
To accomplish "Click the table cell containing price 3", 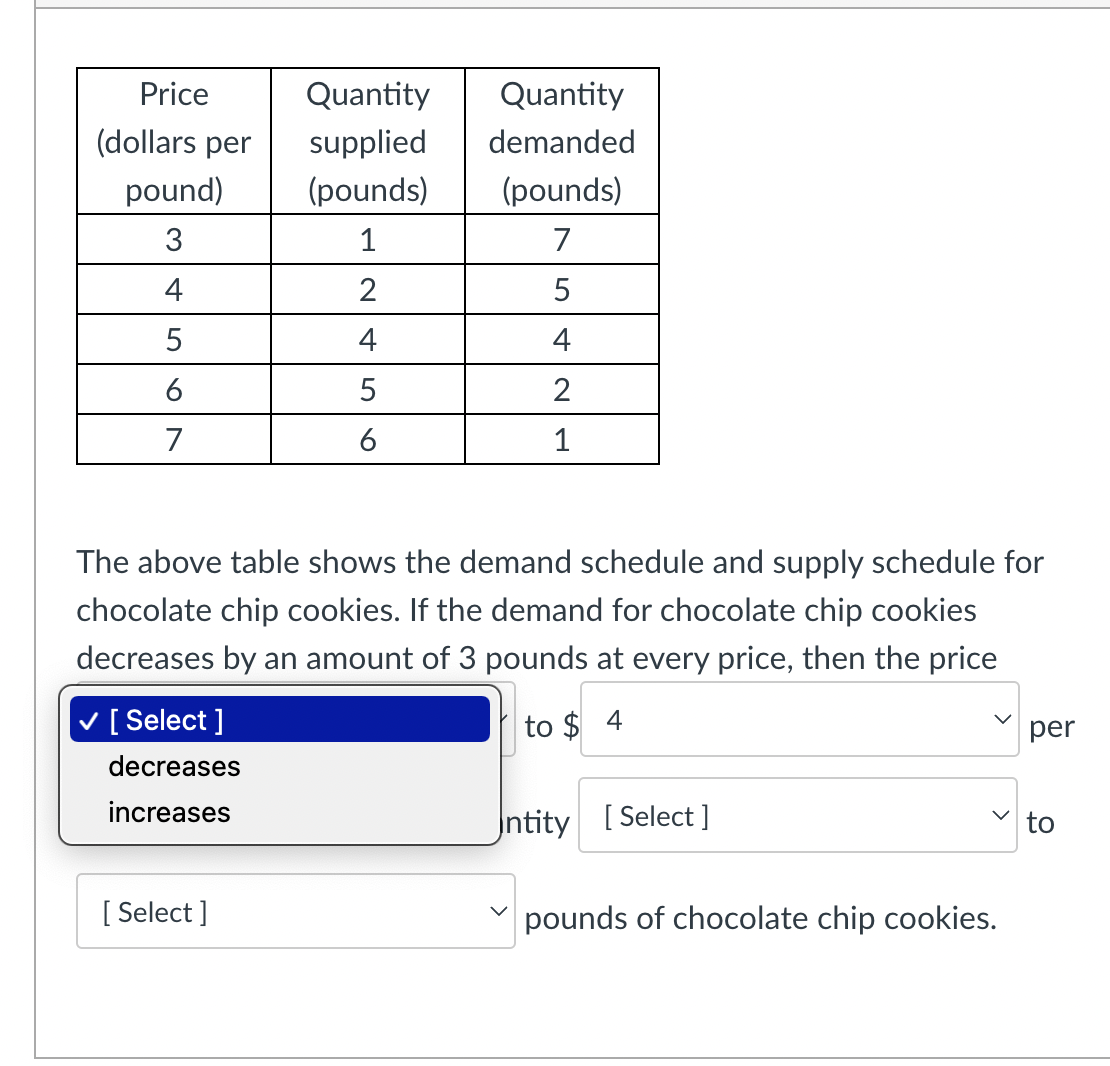I will coord(173,239).
